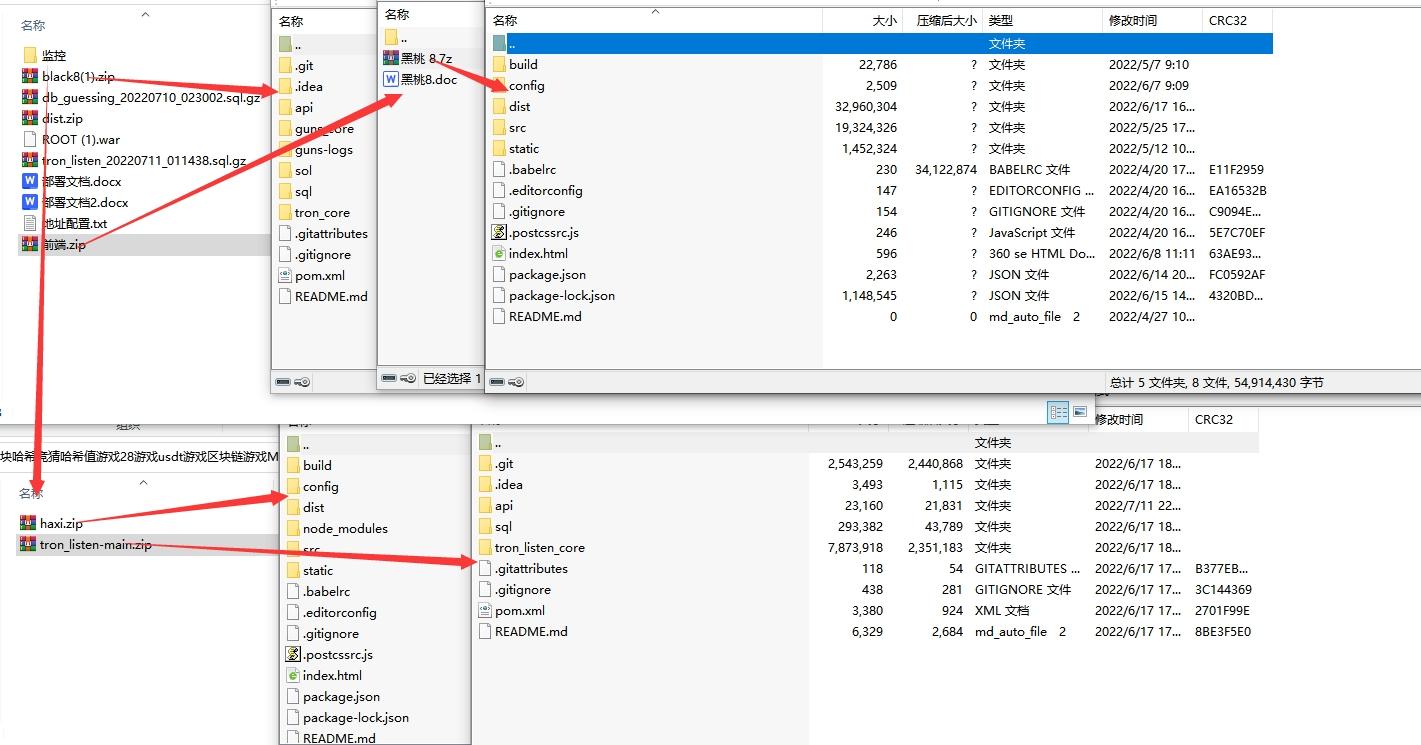Select the tron_listen-main.zip file entry

[x=96, y=545]
